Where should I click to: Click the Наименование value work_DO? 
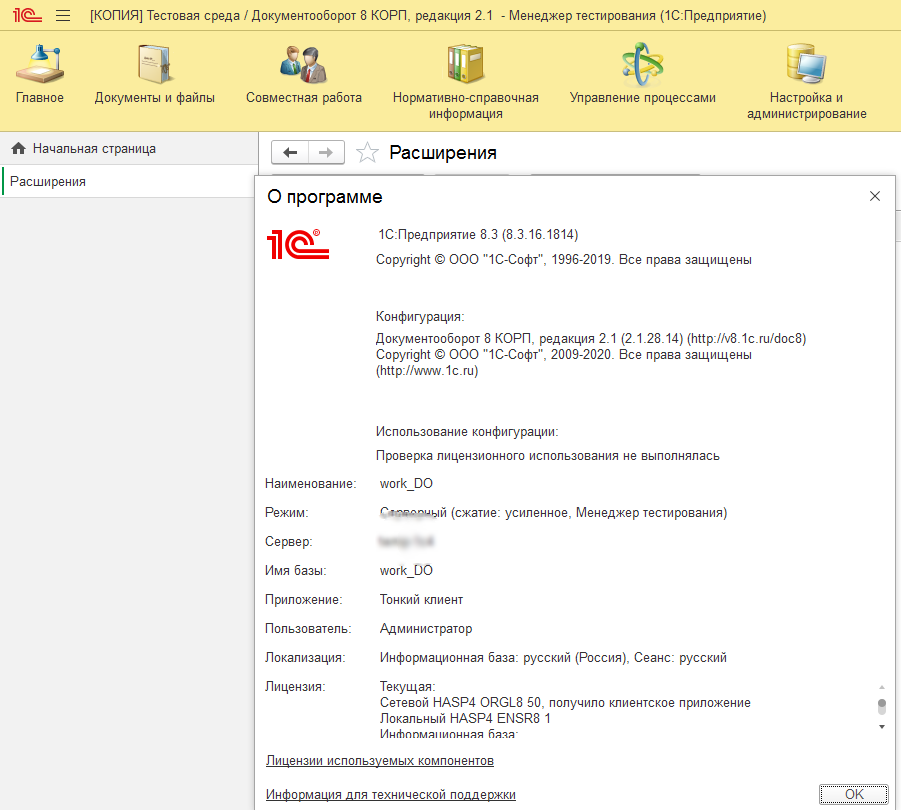[406, 484]
